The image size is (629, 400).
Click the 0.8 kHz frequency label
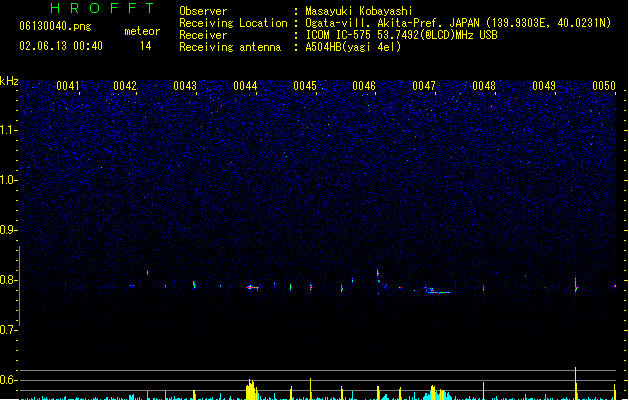[9, 280]
